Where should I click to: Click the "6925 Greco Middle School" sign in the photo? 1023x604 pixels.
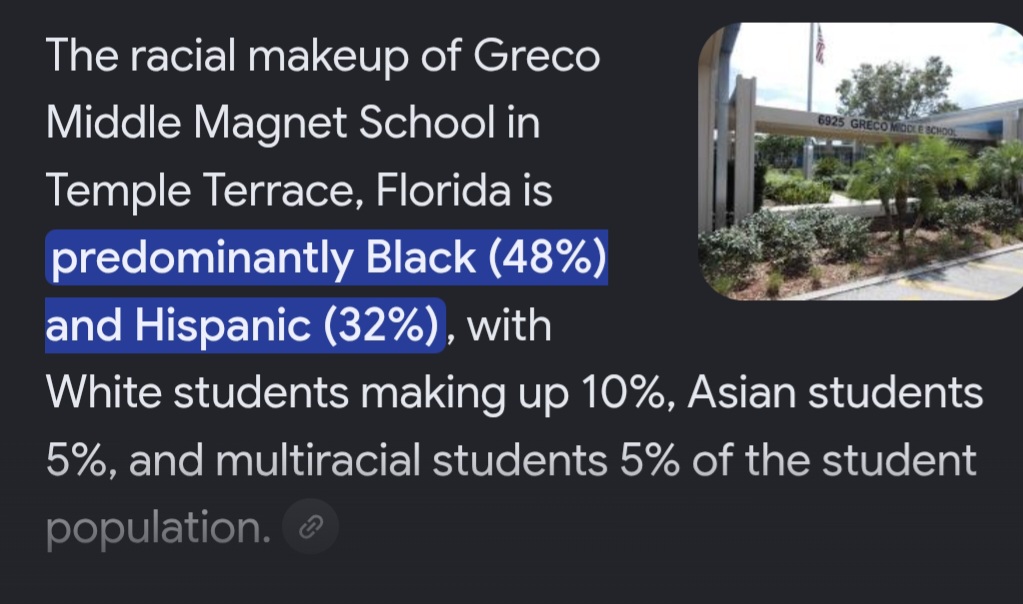886,125
